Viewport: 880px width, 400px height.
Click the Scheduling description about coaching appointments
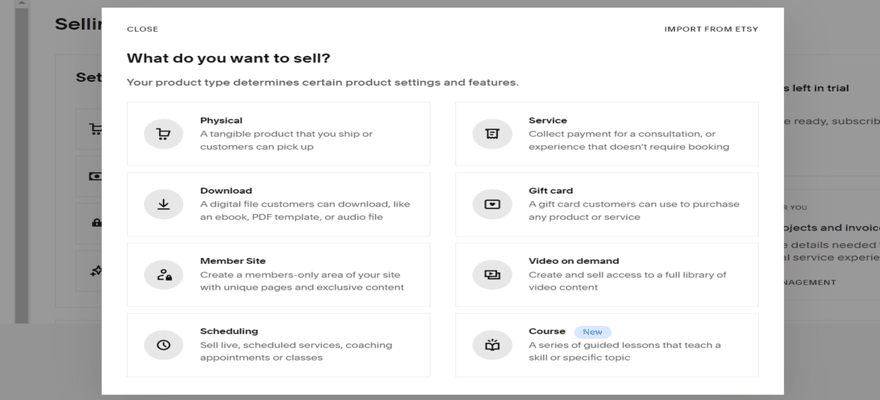tap(296, 351)
